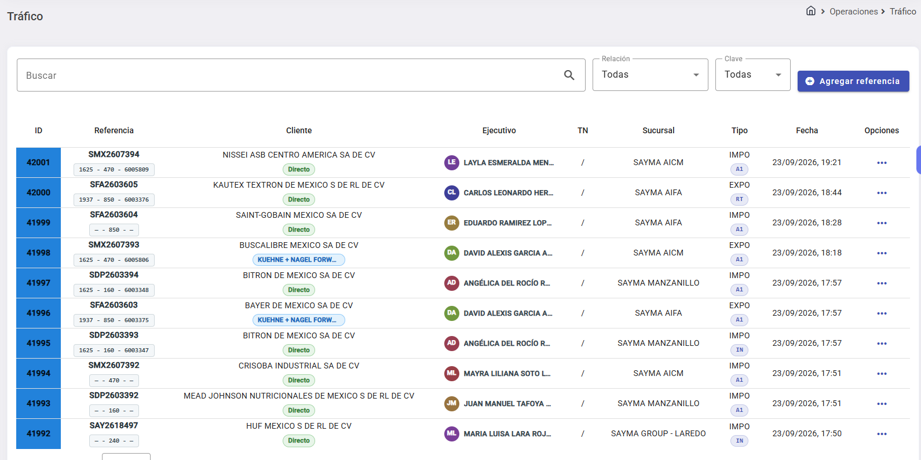Screen dimensions: 921x460
Task: Click the Ejecutivo column header
Action: click(499, 130)
